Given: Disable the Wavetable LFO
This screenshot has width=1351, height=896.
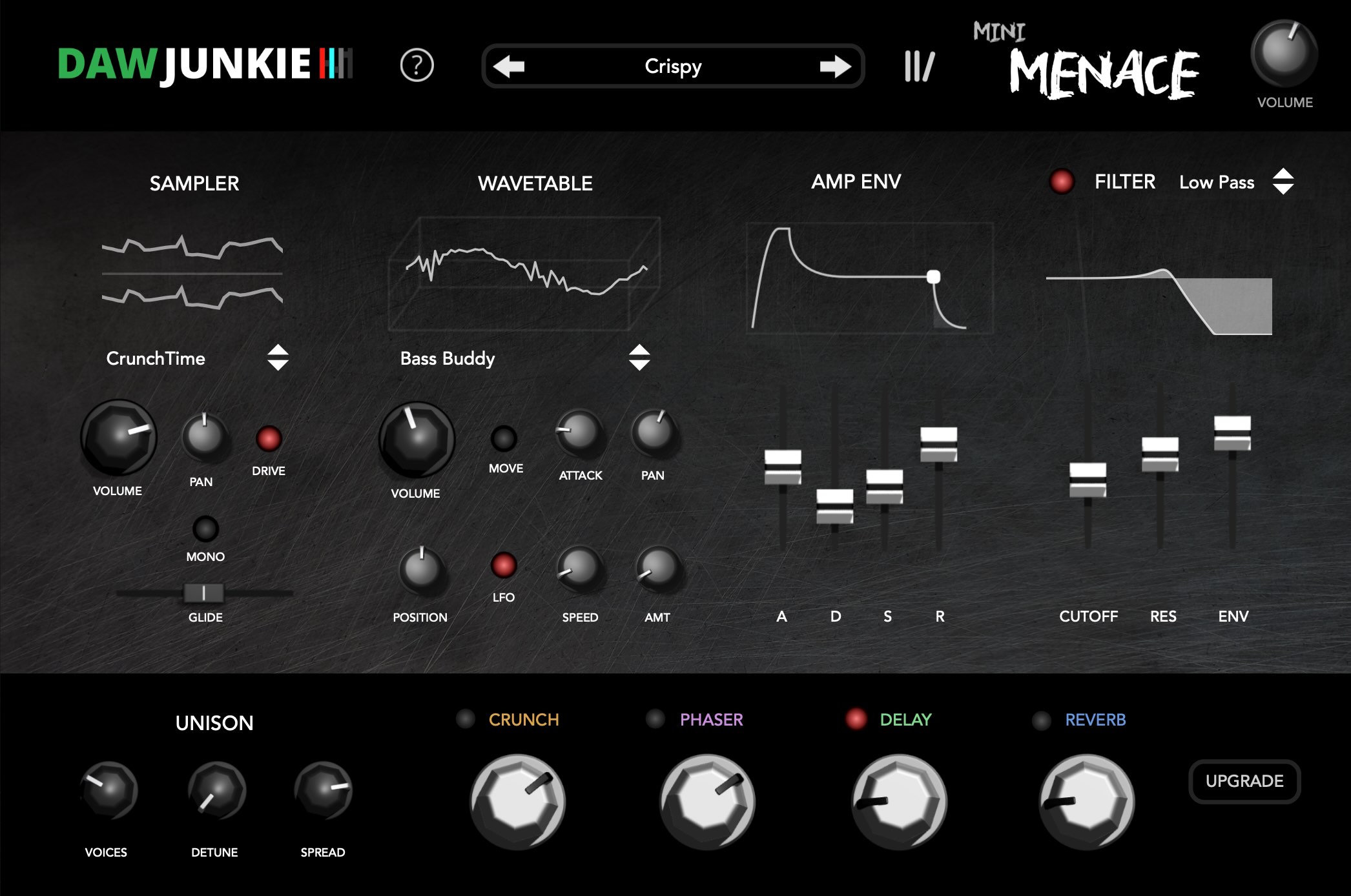Looking at the screenshot, I should (x=504, y=565).
